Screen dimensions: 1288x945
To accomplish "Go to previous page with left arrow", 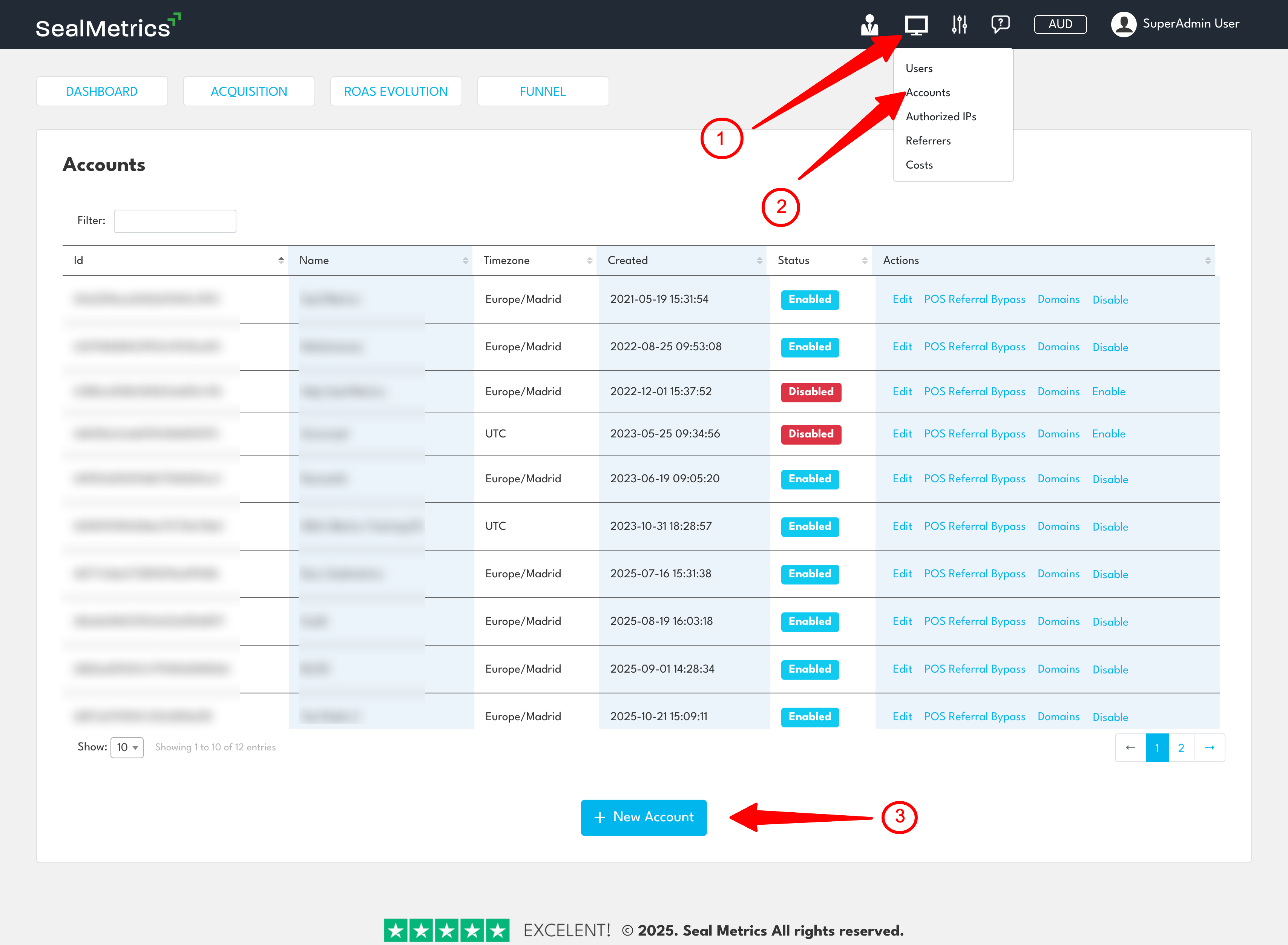I will (1130, 748).
